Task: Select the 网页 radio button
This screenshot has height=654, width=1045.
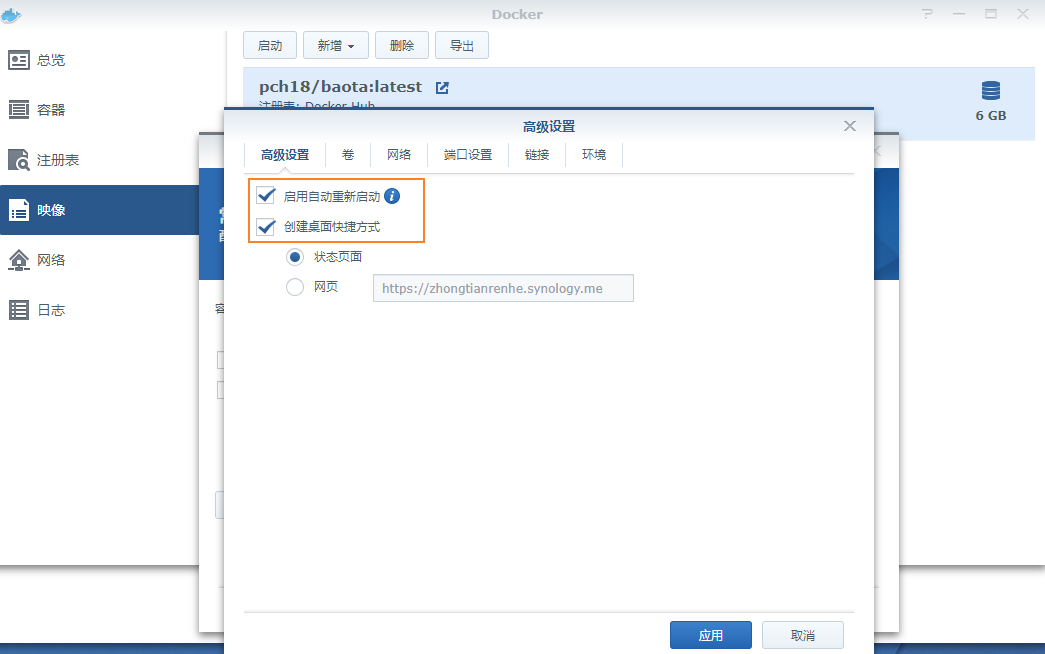Action: coord(295,287)
